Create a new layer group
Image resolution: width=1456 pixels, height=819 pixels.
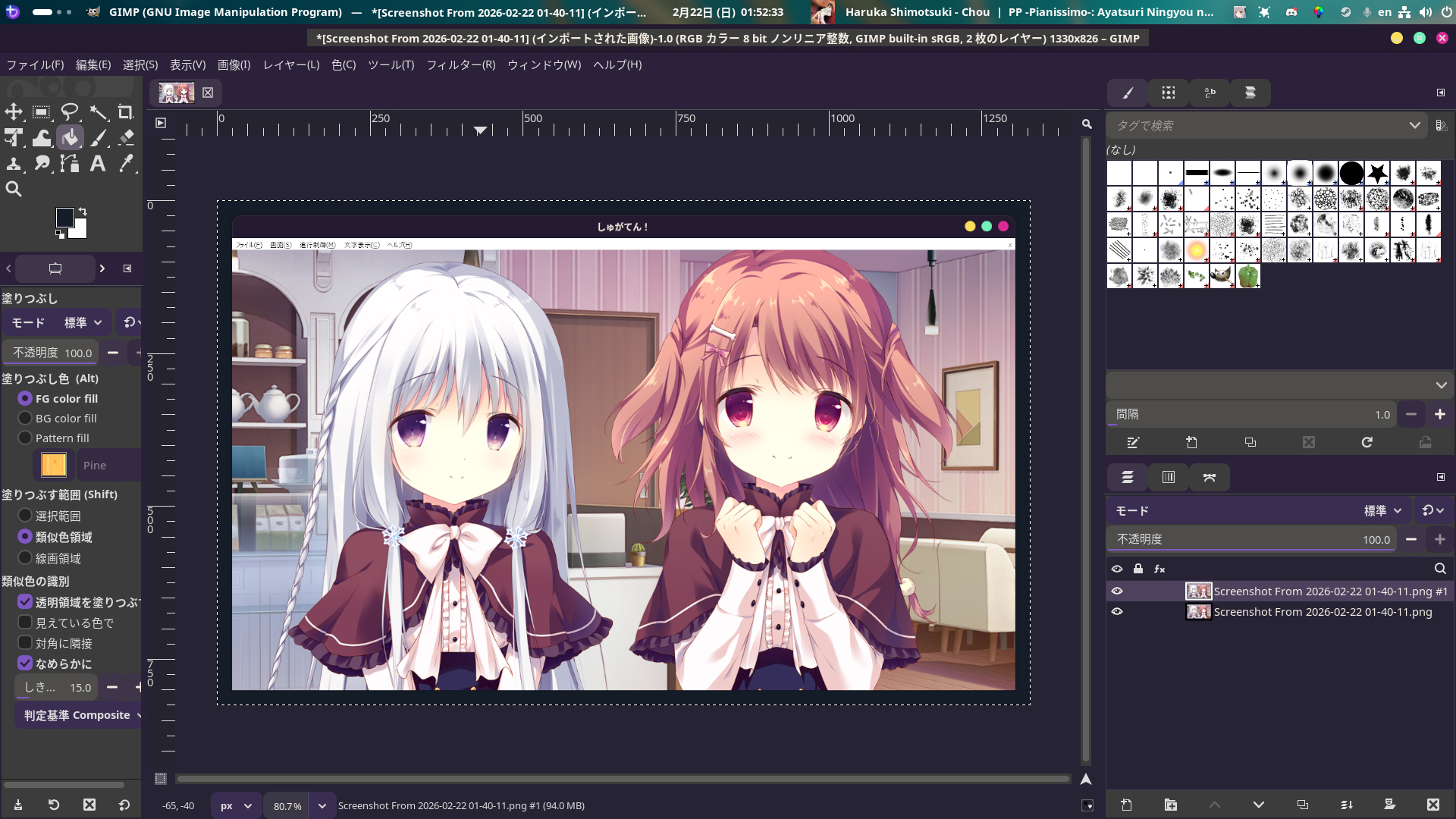point(1170,805)
